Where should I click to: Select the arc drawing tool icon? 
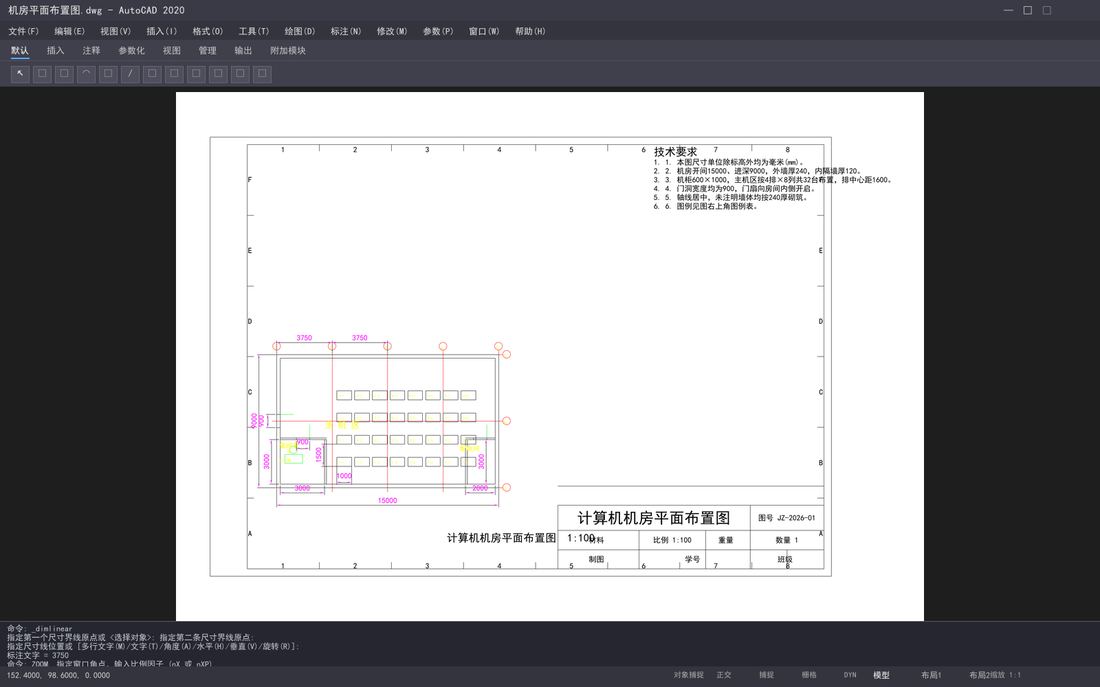click(x=86, y=74)
